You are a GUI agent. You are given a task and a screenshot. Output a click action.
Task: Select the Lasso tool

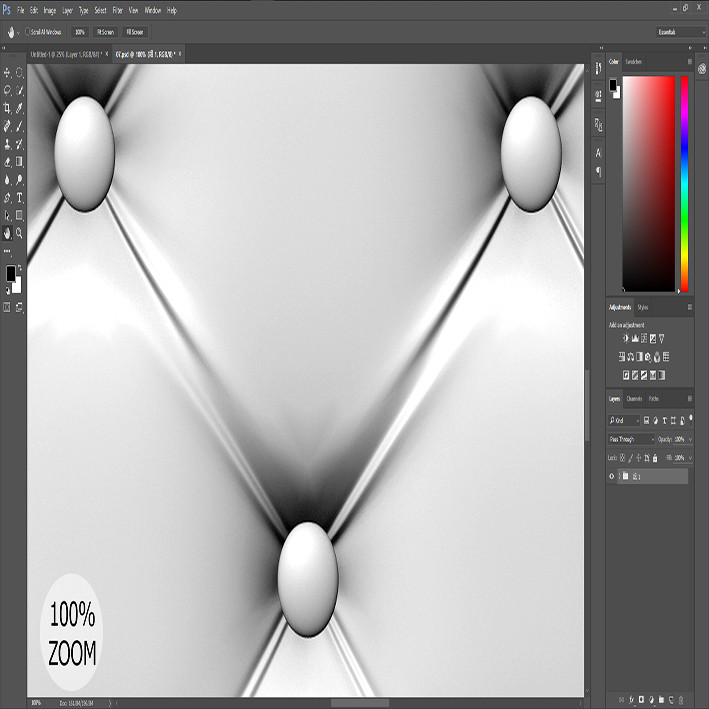click(7, 90)
